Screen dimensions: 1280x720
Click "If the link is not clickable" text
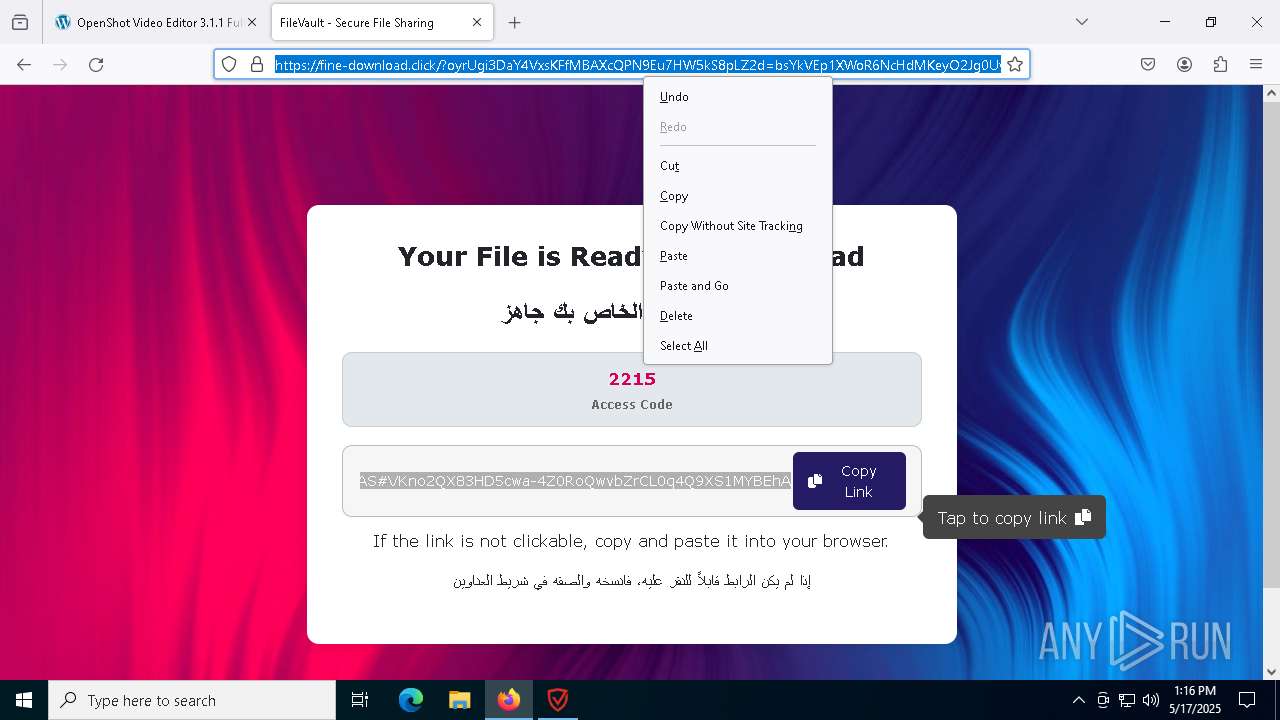click(630, 541)
